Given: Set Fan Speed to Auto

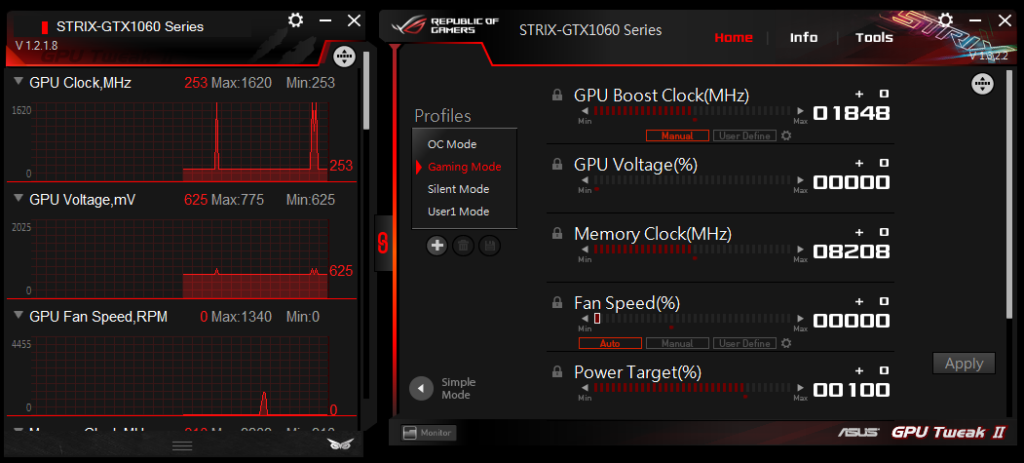Looking at the screenshot, I should pos(611,343).
